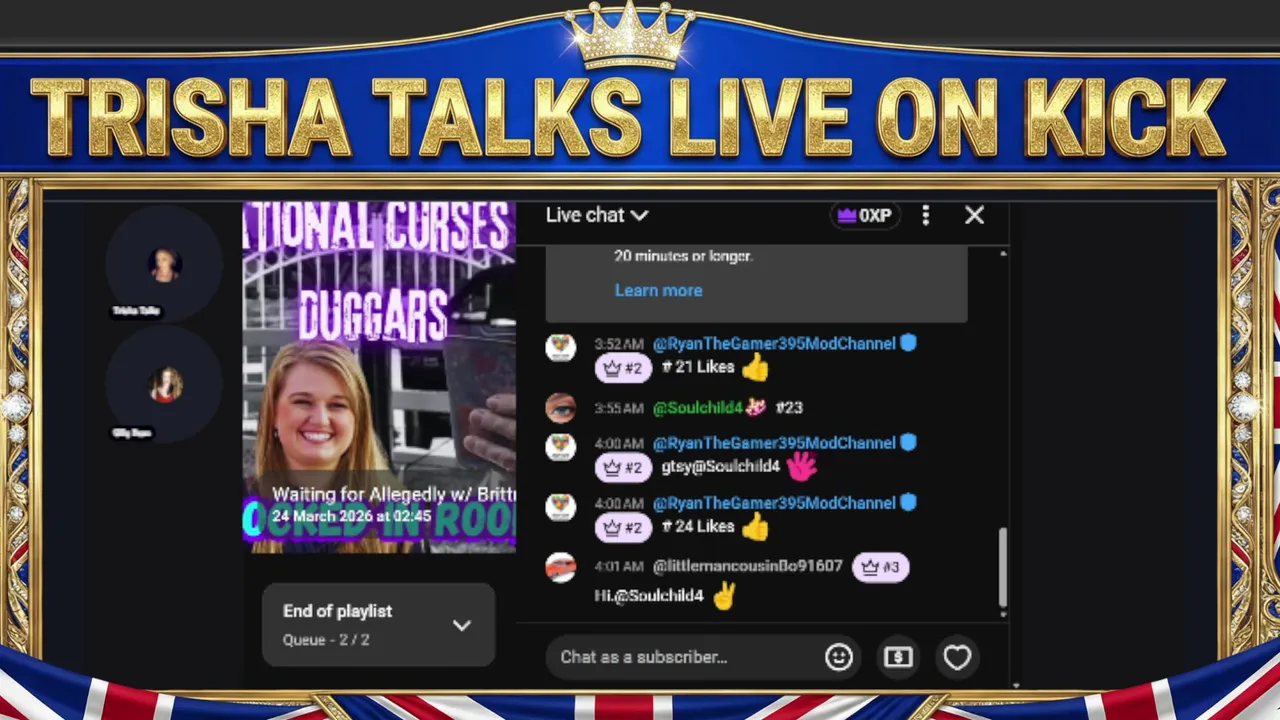Open the Duggars video thumbnail
1280x720 pixels.
pyautogui.click(x=379, y=377)
